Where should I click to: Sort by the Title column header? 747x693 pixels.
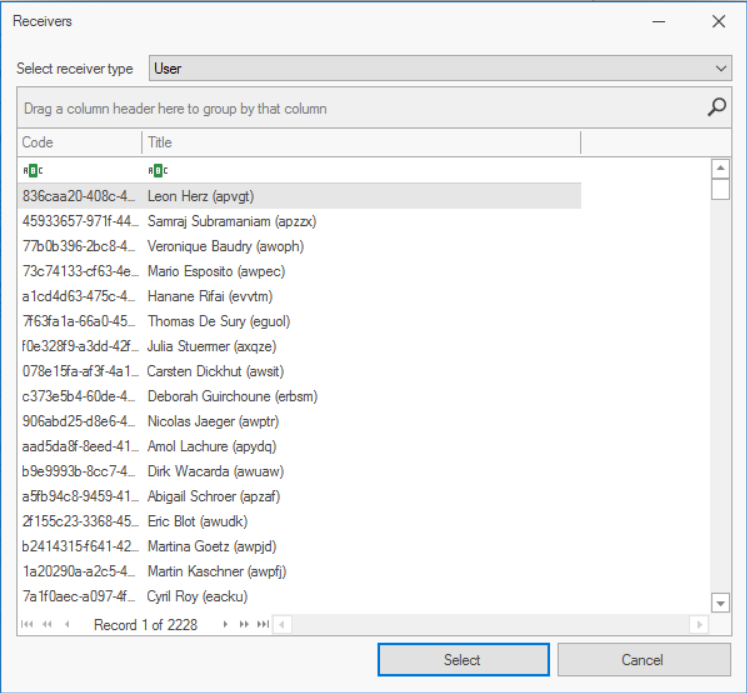click(361, 142)
